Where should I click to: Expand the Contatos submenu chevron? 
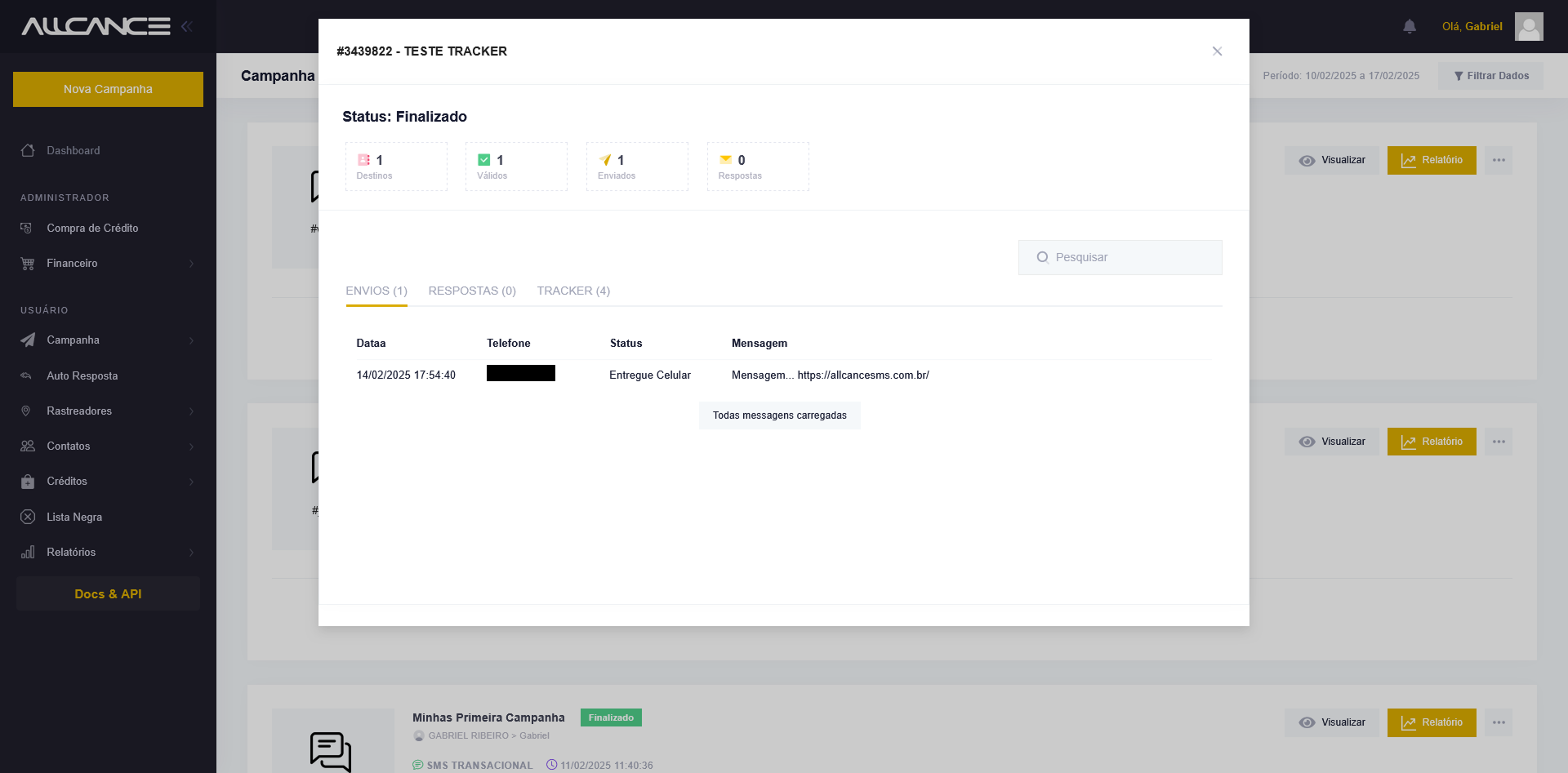(x=192, y=446)
